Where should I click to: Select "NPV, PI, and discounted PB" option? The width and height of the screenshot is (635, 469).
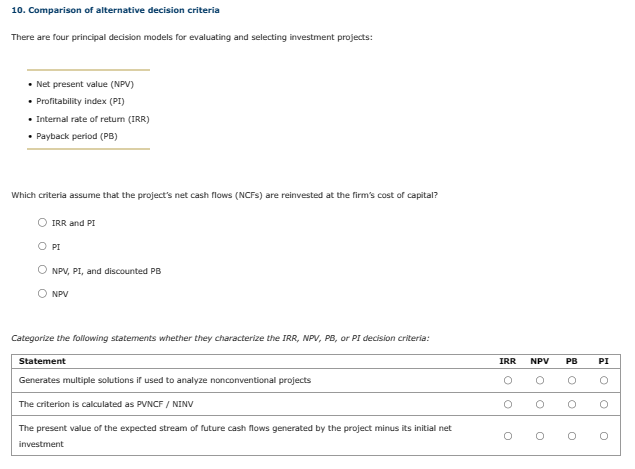(42, 270)
